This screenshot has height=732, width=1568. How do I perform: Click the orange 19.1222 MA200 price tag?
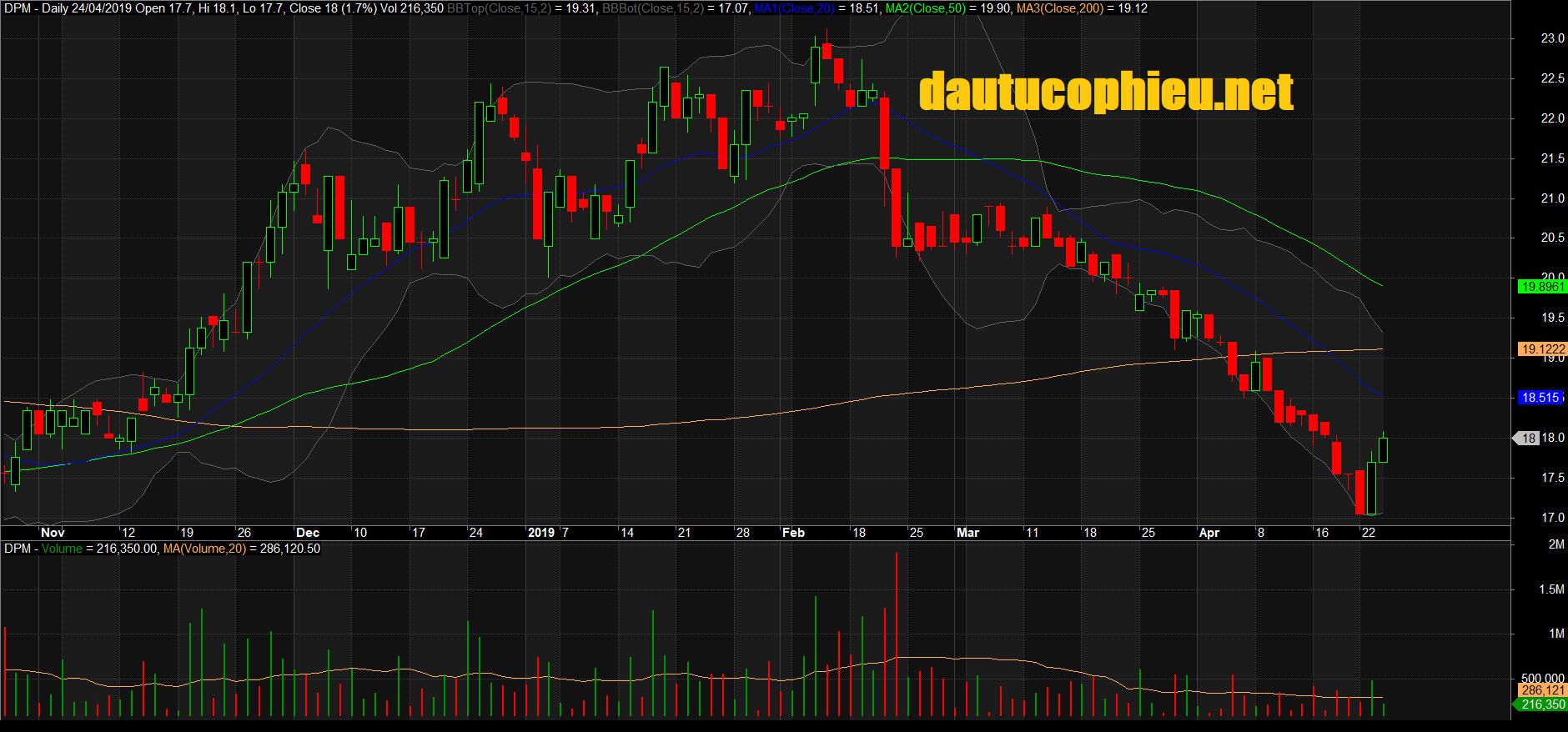pos(1542,349)
